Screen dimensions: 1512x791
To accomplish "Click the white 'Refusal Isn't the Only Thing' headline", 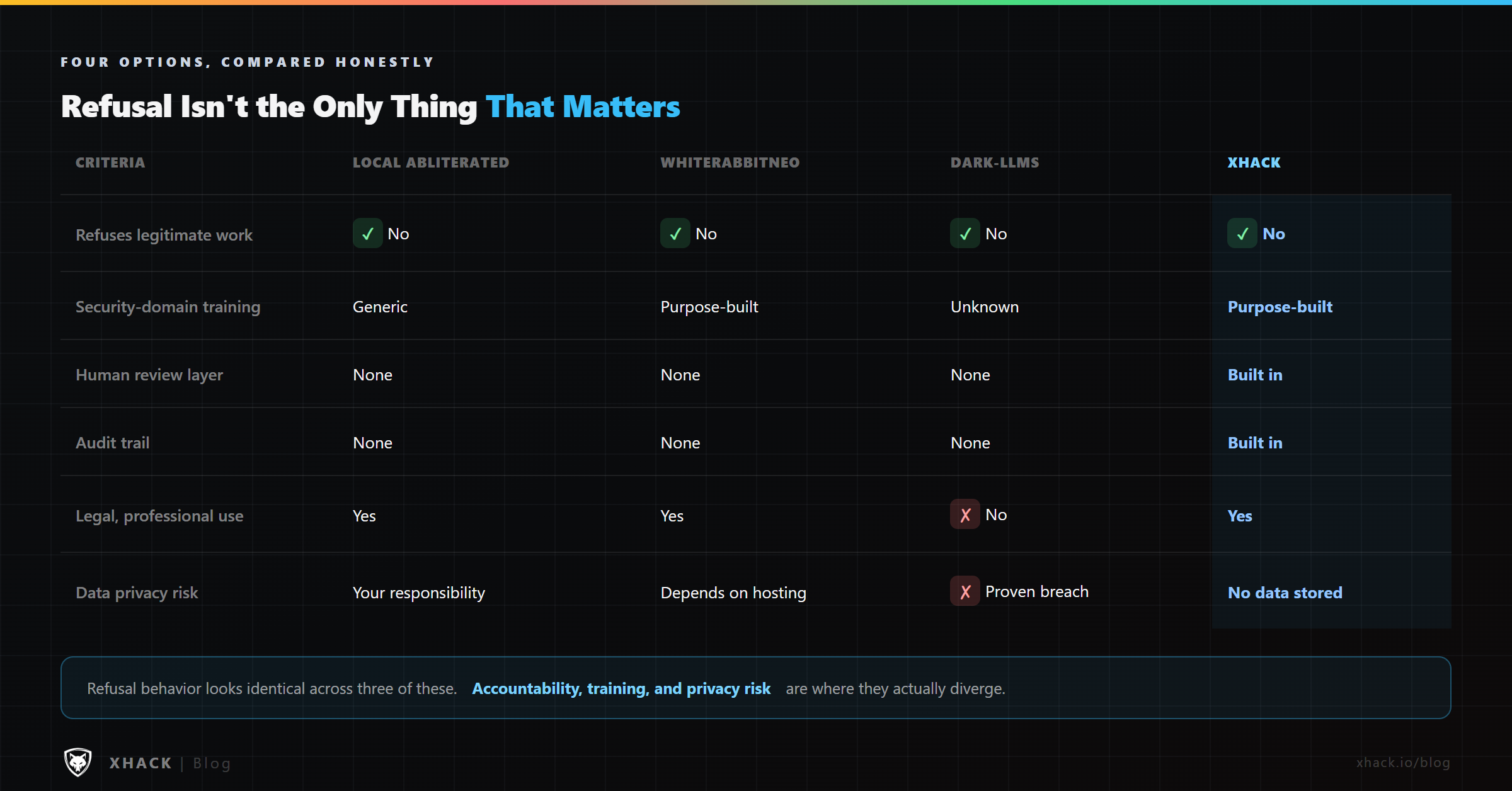I will point(269,106).
